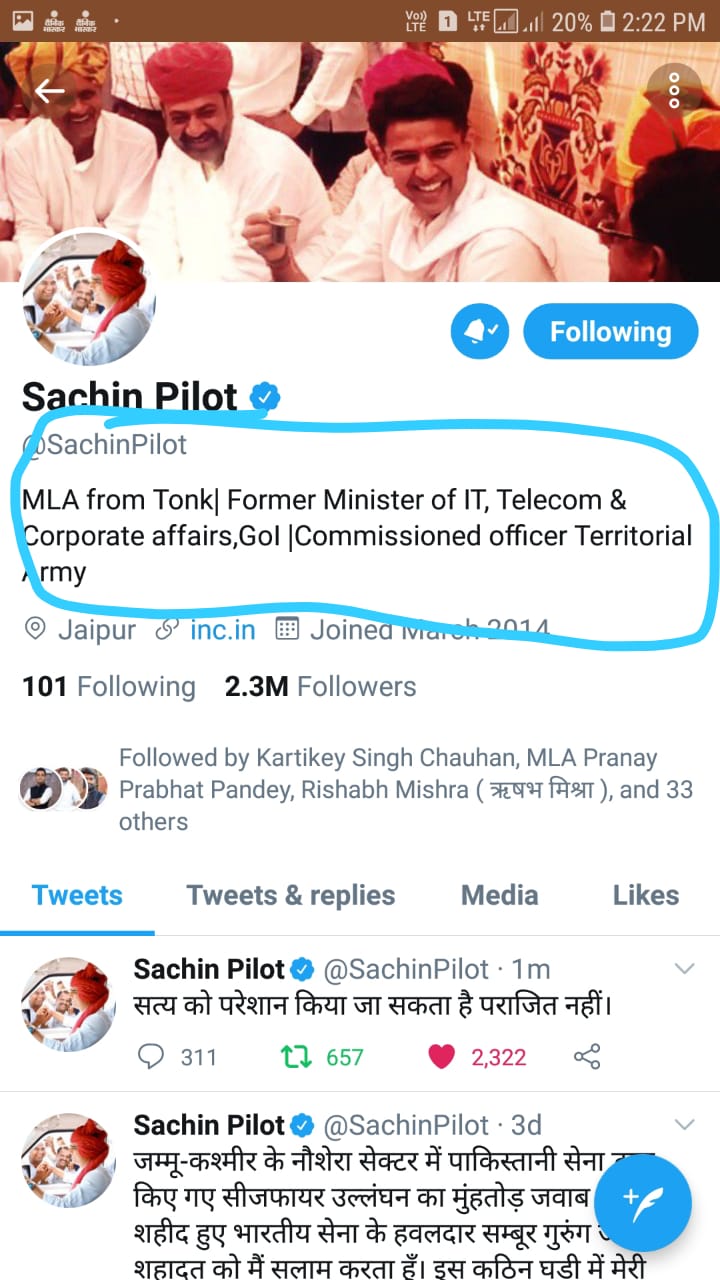Tap the heart icon showing 2,322
720x1280 pixels.
pyautogui.click(x=441, y=1056)
